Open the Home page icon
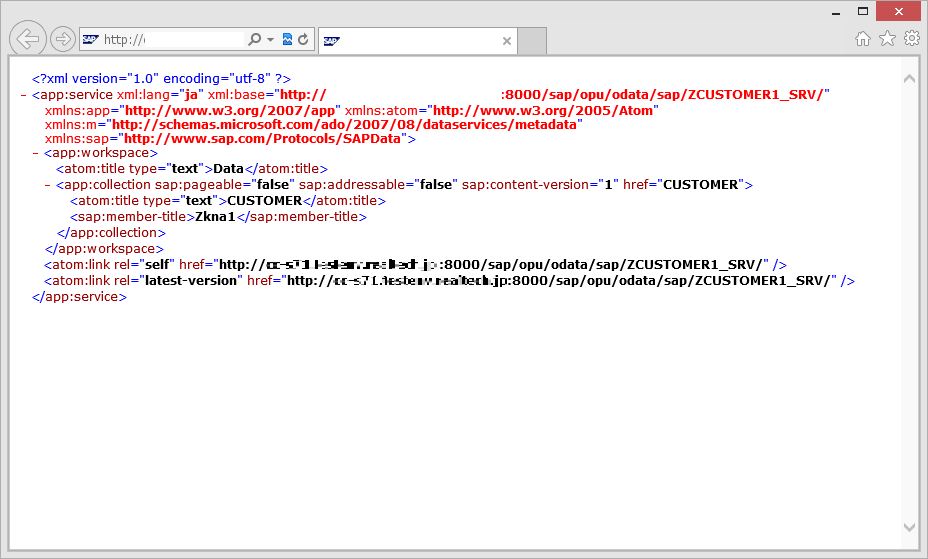The width and height of the screenshot is (928, 559). click(863, 38)
